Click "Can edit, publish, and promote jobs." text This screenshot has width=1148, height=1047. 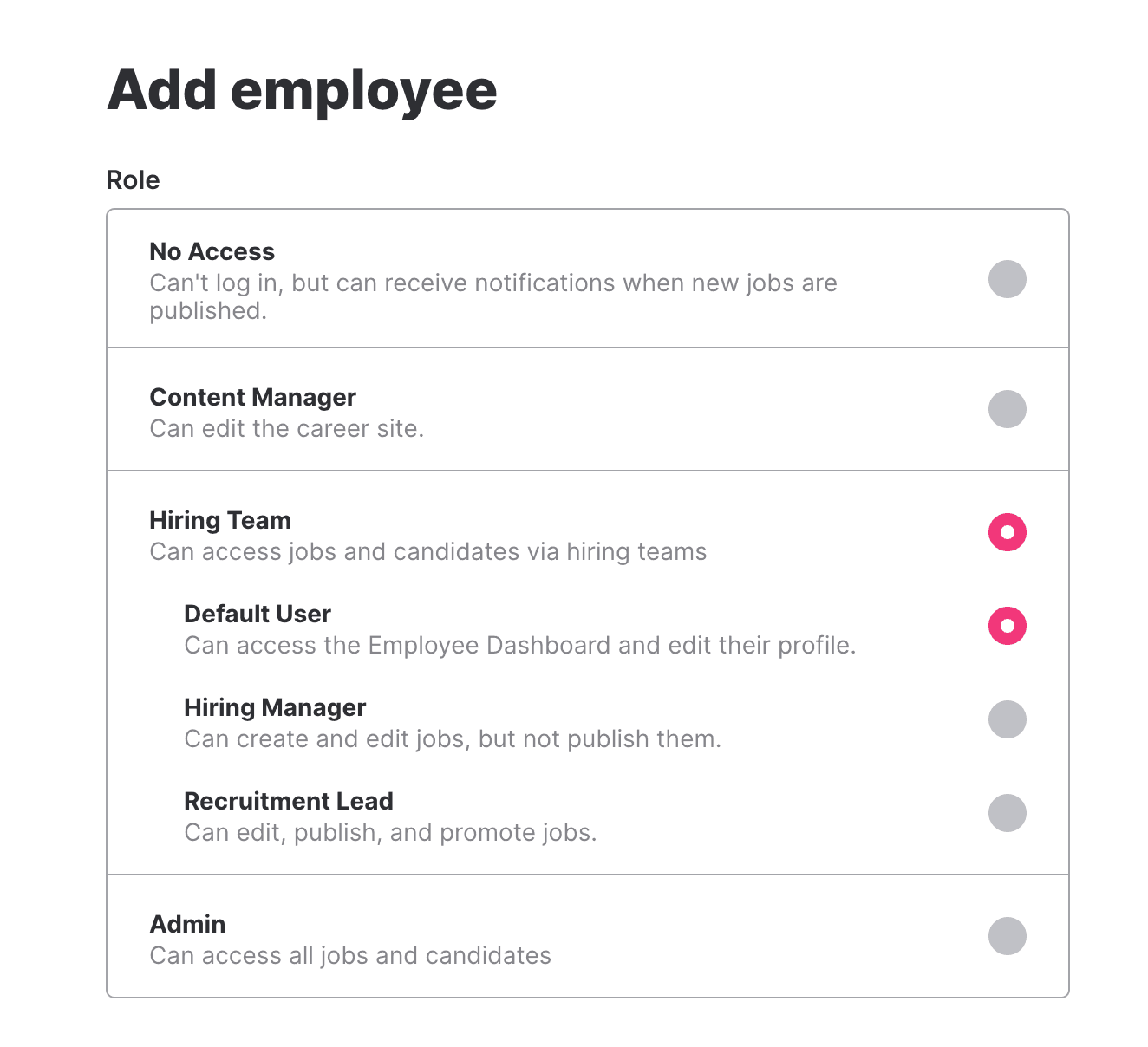tap(390, 832)
